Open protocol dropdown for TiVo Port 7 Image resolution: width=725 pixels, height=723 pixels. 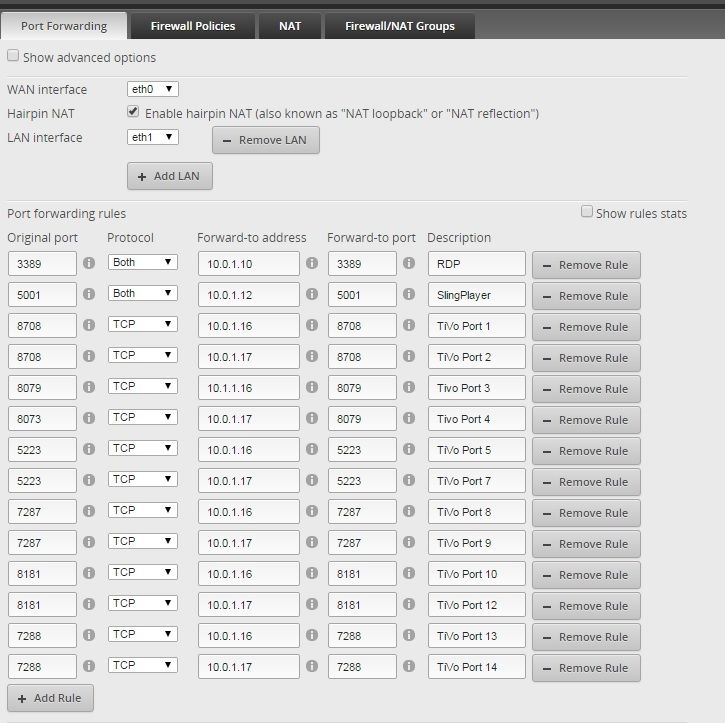142,479
